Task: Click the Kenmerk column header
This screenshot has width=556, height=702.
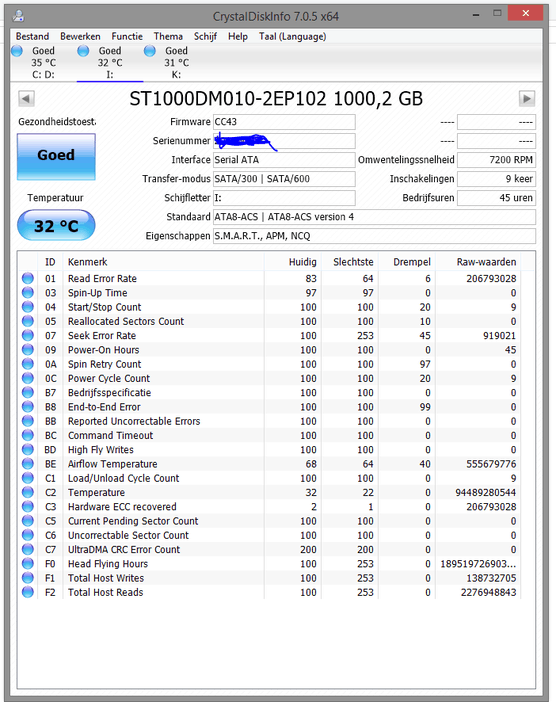Action: pyautogui.click(x=163, y=262)
